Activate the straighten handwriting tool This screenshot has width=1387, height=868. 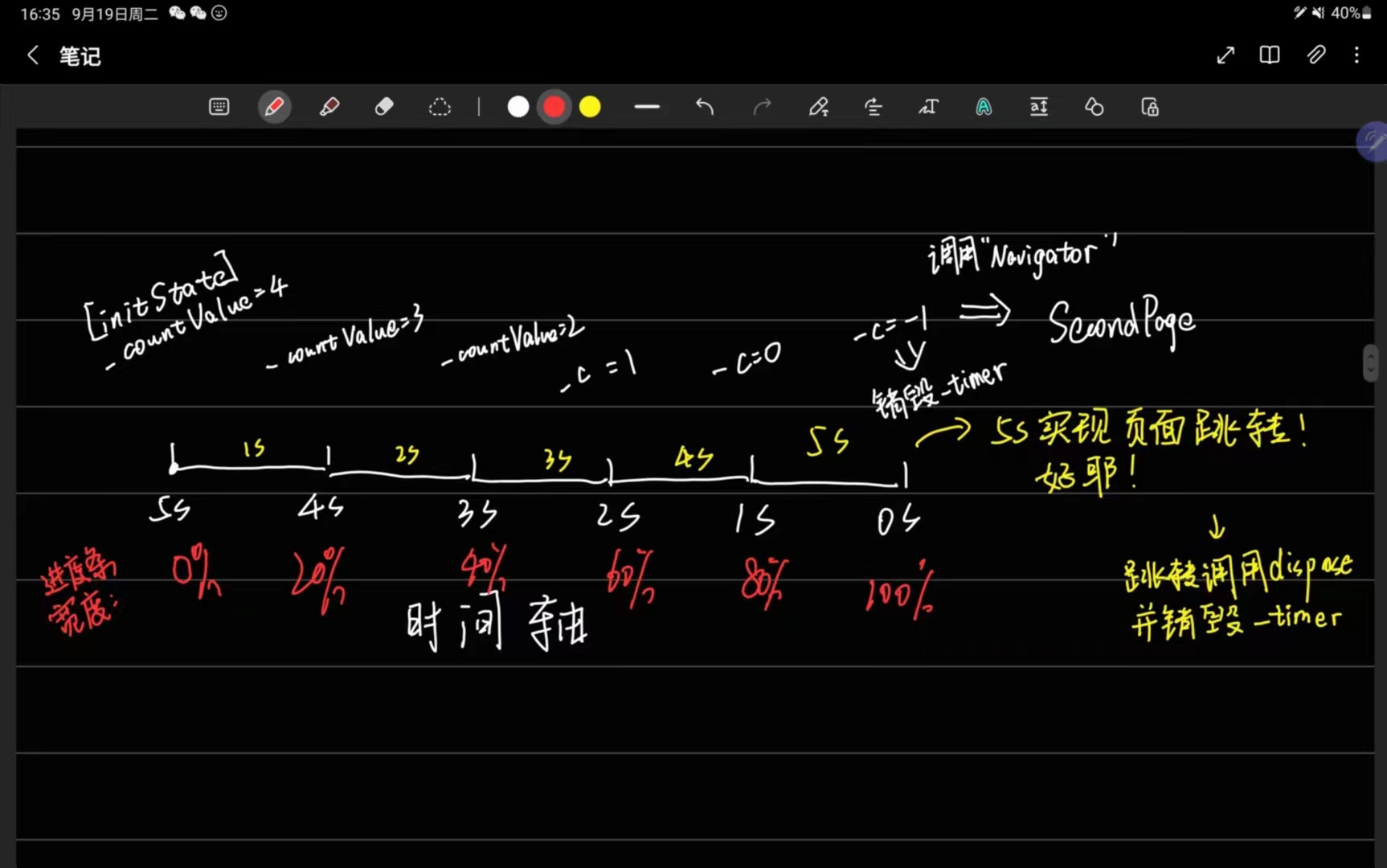tap(874, 107)
